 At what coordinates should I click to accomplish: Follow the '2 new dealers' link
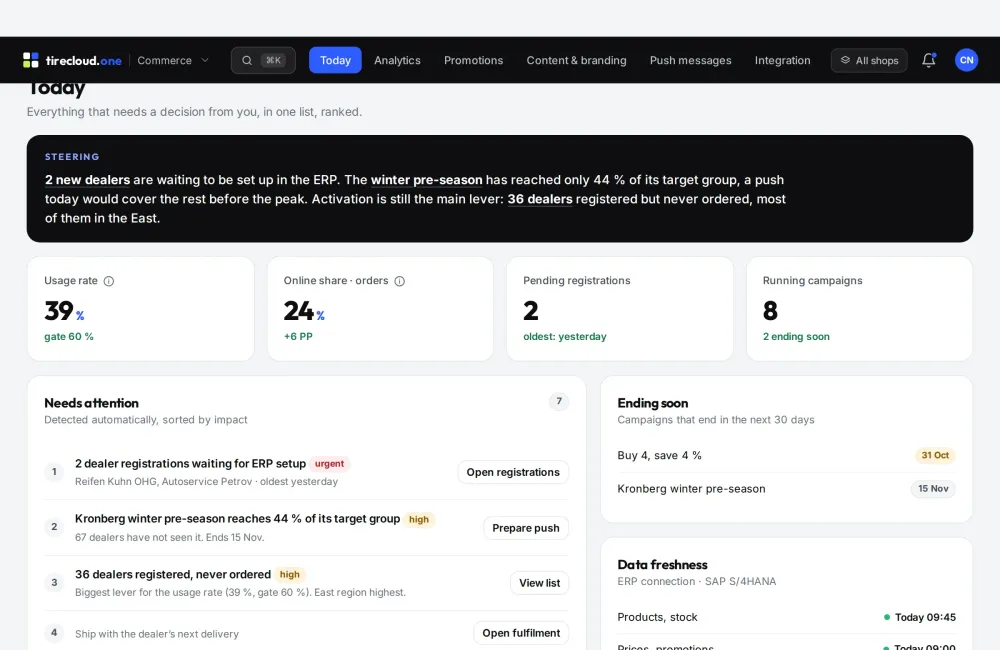87,180
